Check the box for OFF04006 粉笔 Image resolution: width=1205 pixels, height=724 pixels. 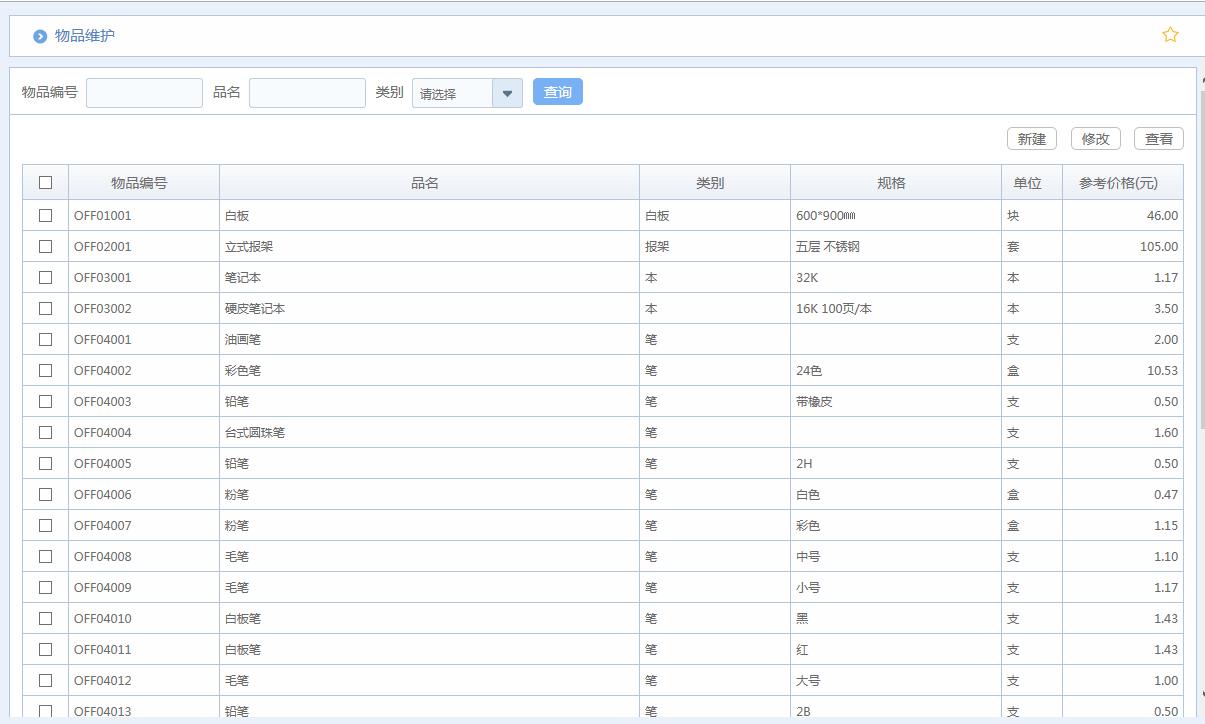(x=45, y=494)
